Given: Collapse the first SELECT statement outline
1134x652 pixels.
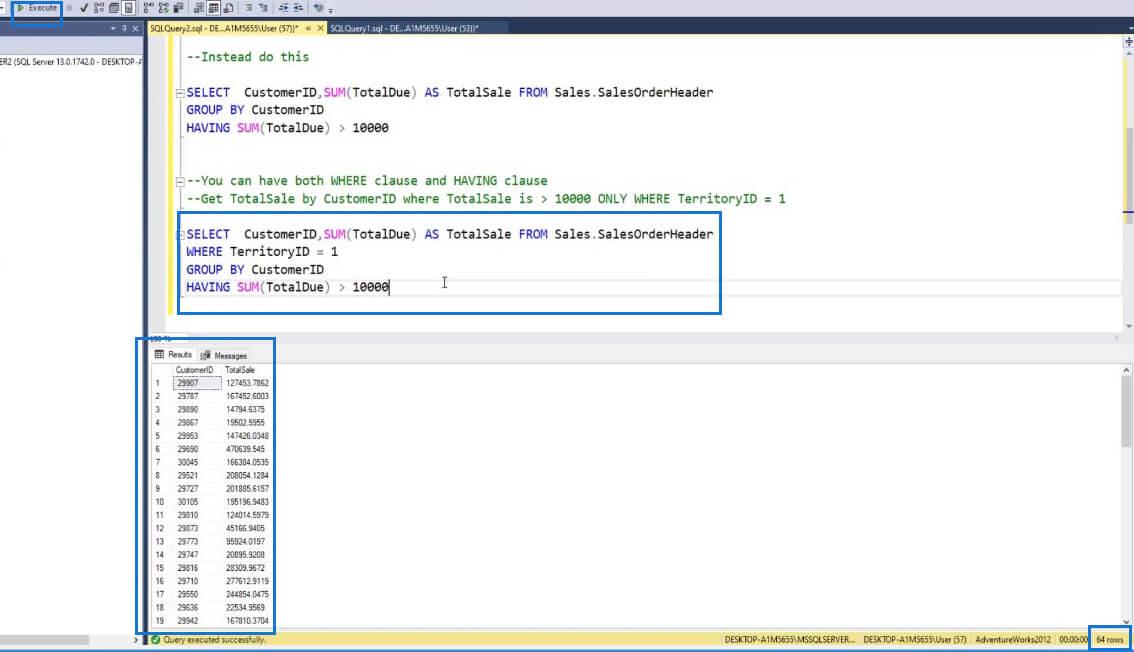Looking at the screenshot, I should tap(179, 93).
